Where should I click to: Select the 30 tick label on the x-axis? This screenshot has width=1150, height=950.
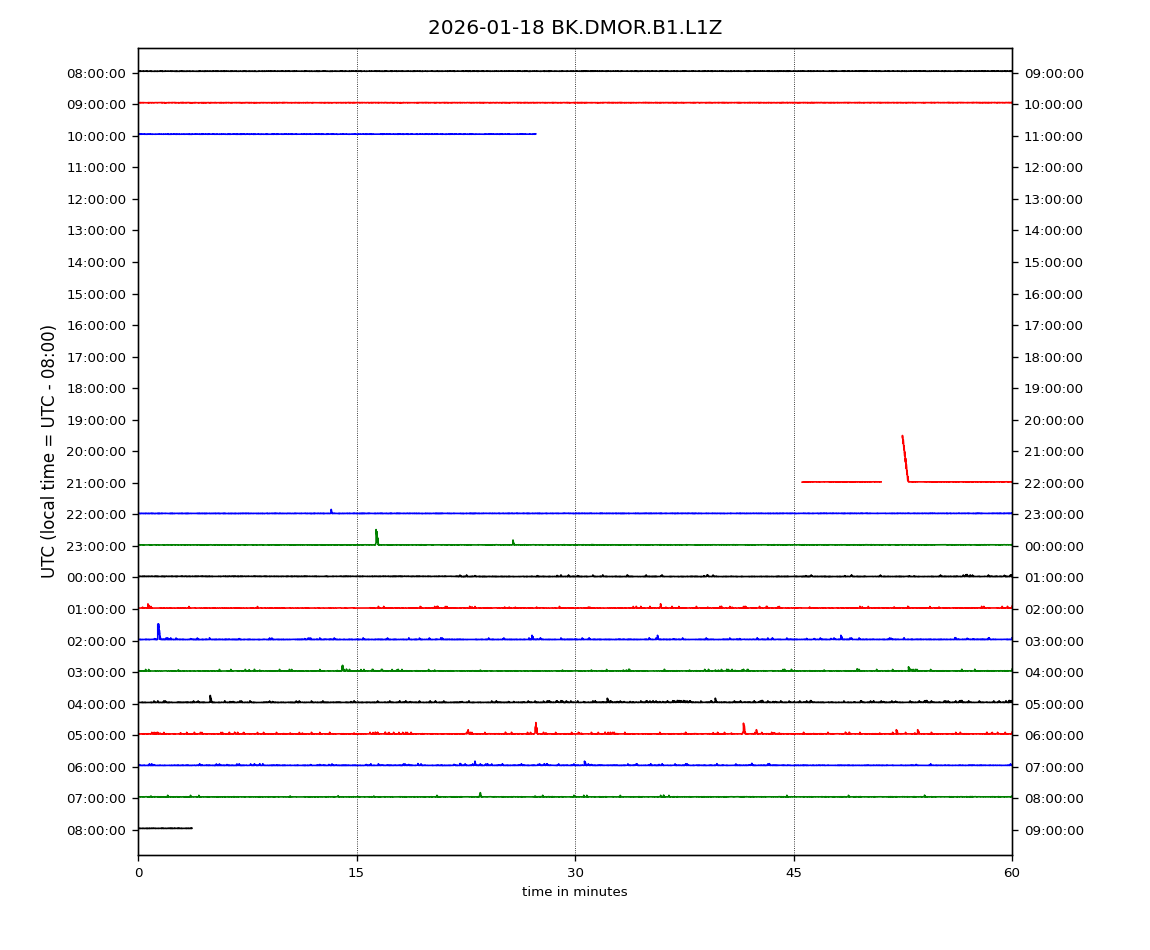point(575,873)
